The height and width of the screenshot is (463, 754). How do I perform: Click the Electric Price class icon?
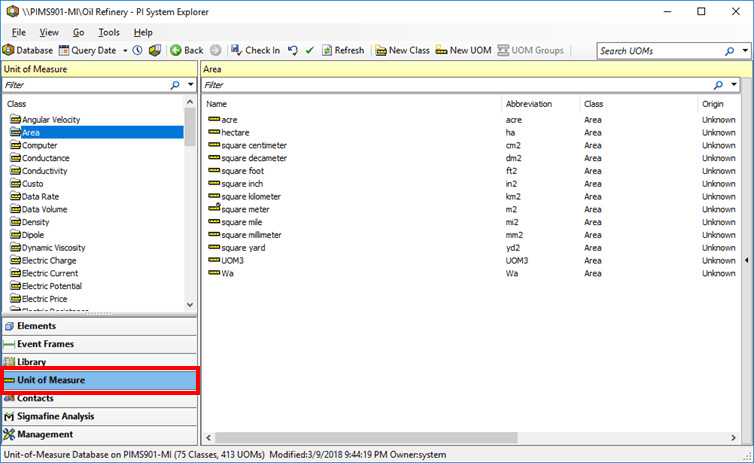click(x=15, y=299)
